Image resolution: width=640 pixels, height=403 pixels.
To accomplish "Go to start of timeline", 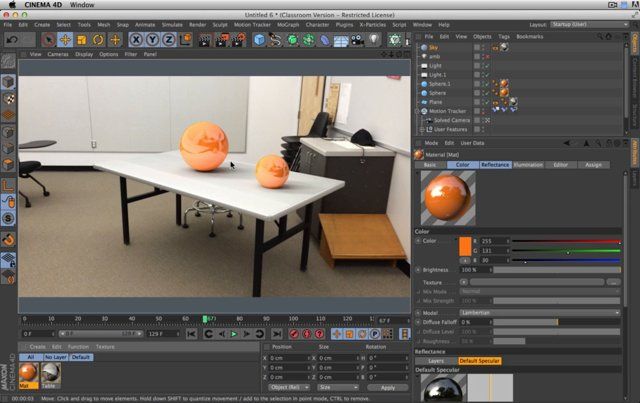I will (x=191, y=334).
